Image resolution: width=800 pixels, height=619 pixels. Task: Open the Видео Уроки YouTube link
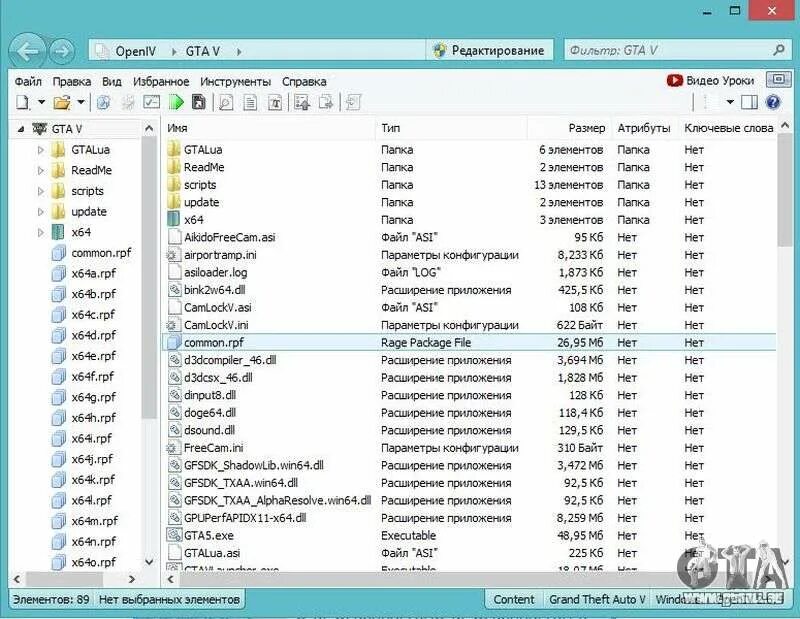[x=710, y=81]
